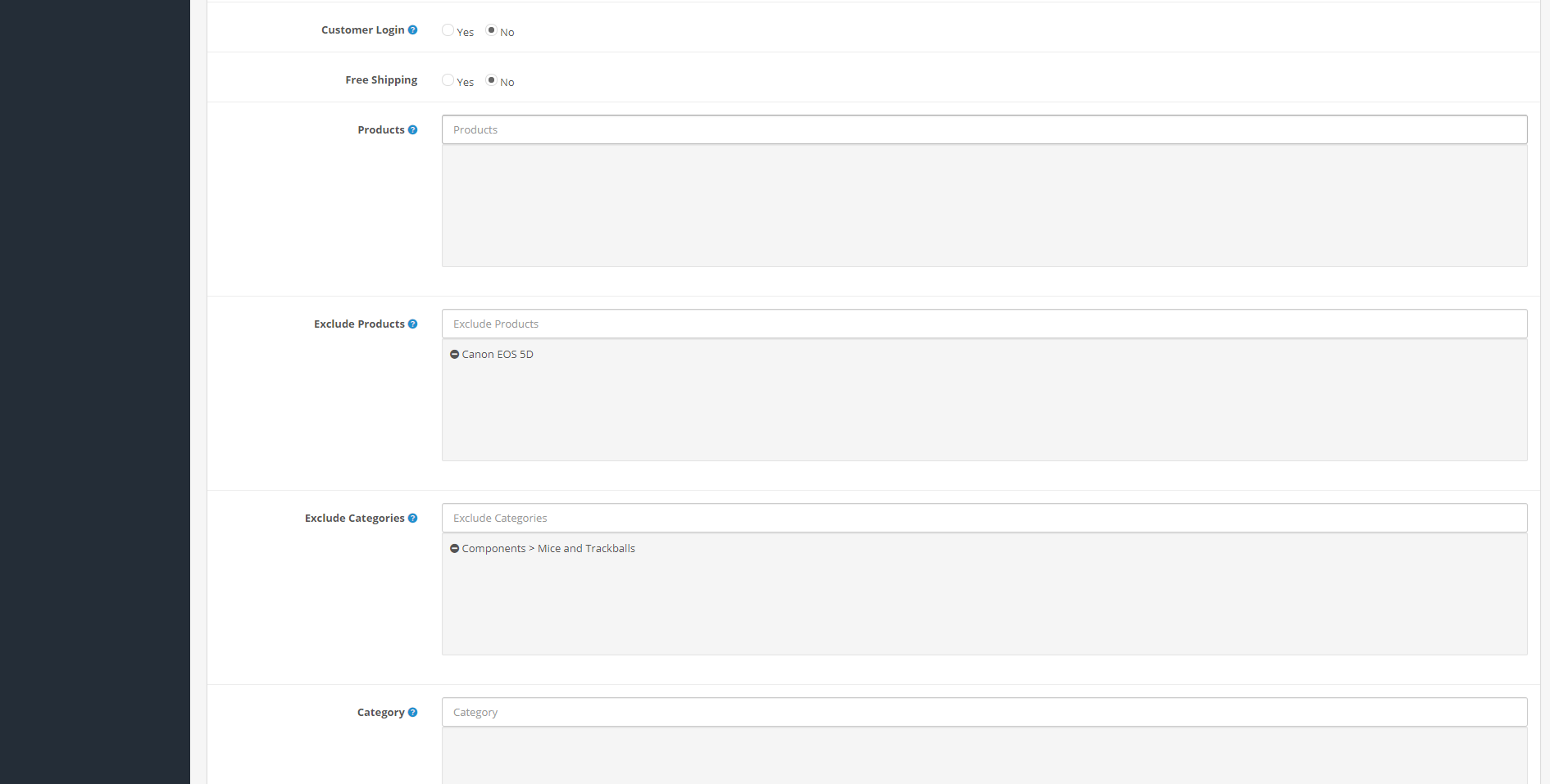The height and width of the screenshot is (784, 1550).
Task: Click the Category help icon
Action: 412,713
